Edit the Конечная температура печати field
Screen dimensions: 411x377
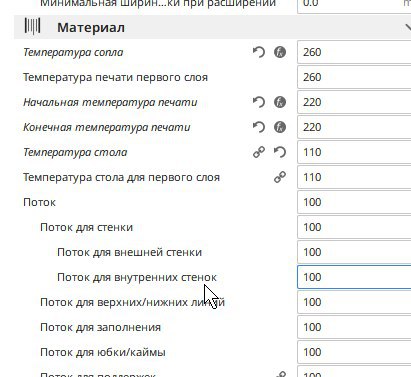click(354, 127)
